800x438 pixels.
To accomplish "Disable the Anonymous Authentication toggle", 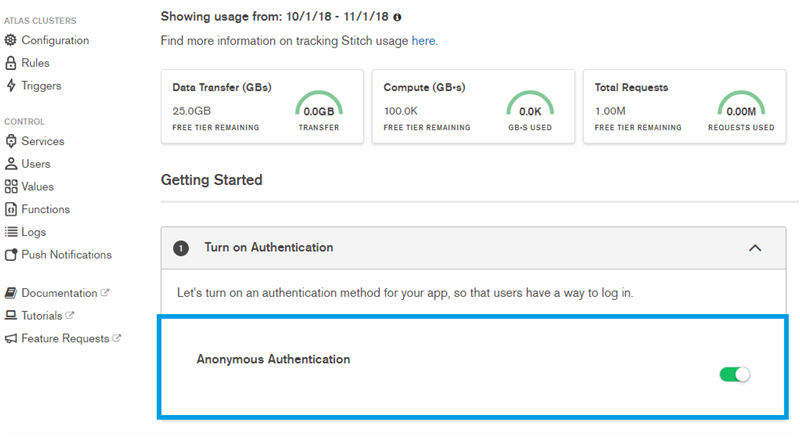I will (x=734, y=374).
